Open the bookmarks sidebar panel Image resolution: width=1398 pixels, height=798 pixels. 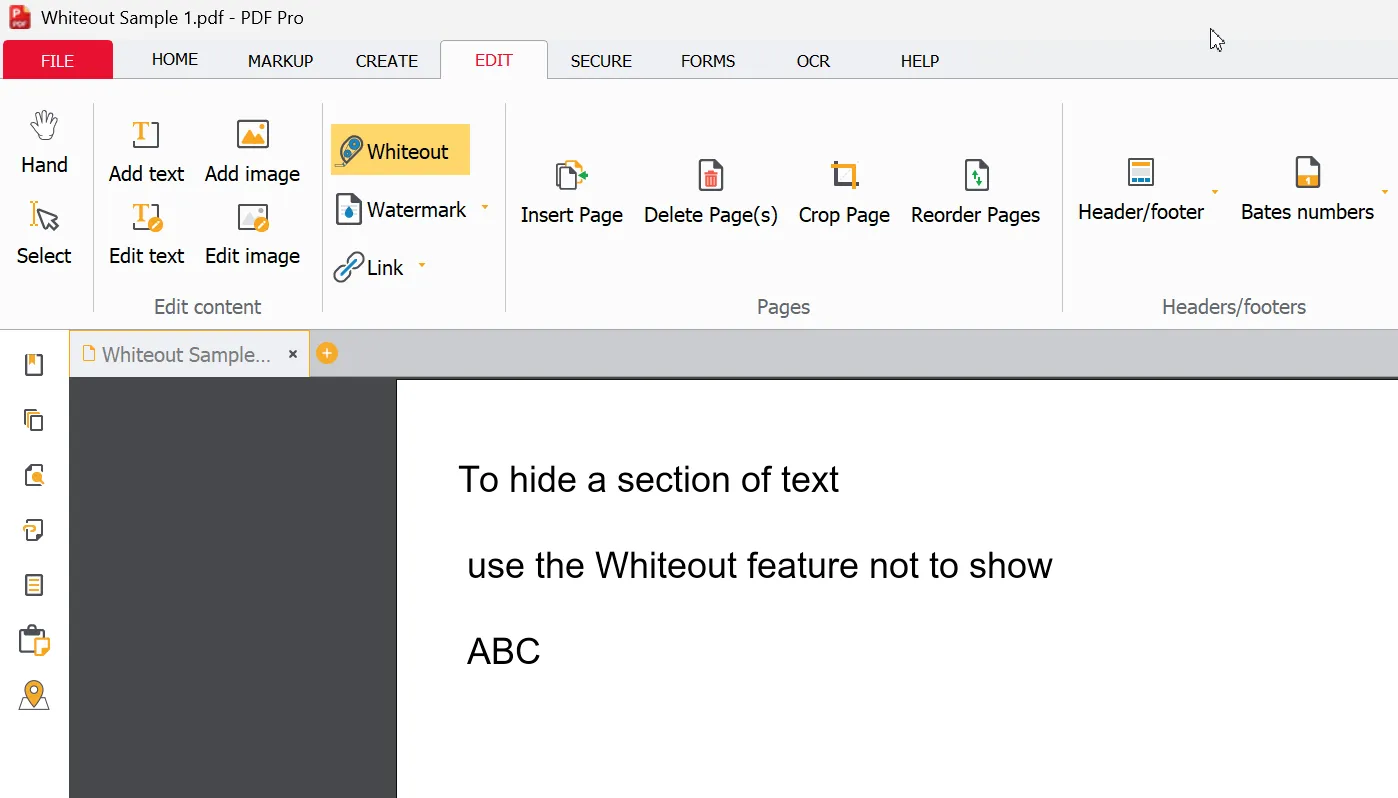coord(34,365)
